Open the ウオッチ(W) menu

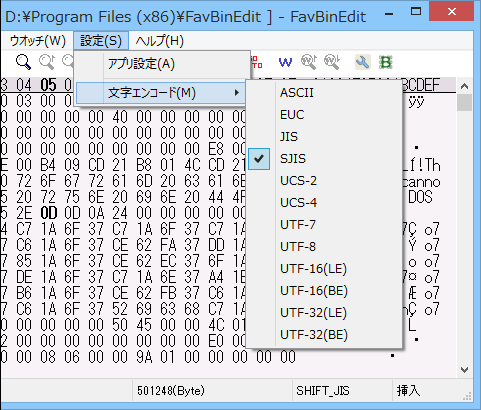38,41
